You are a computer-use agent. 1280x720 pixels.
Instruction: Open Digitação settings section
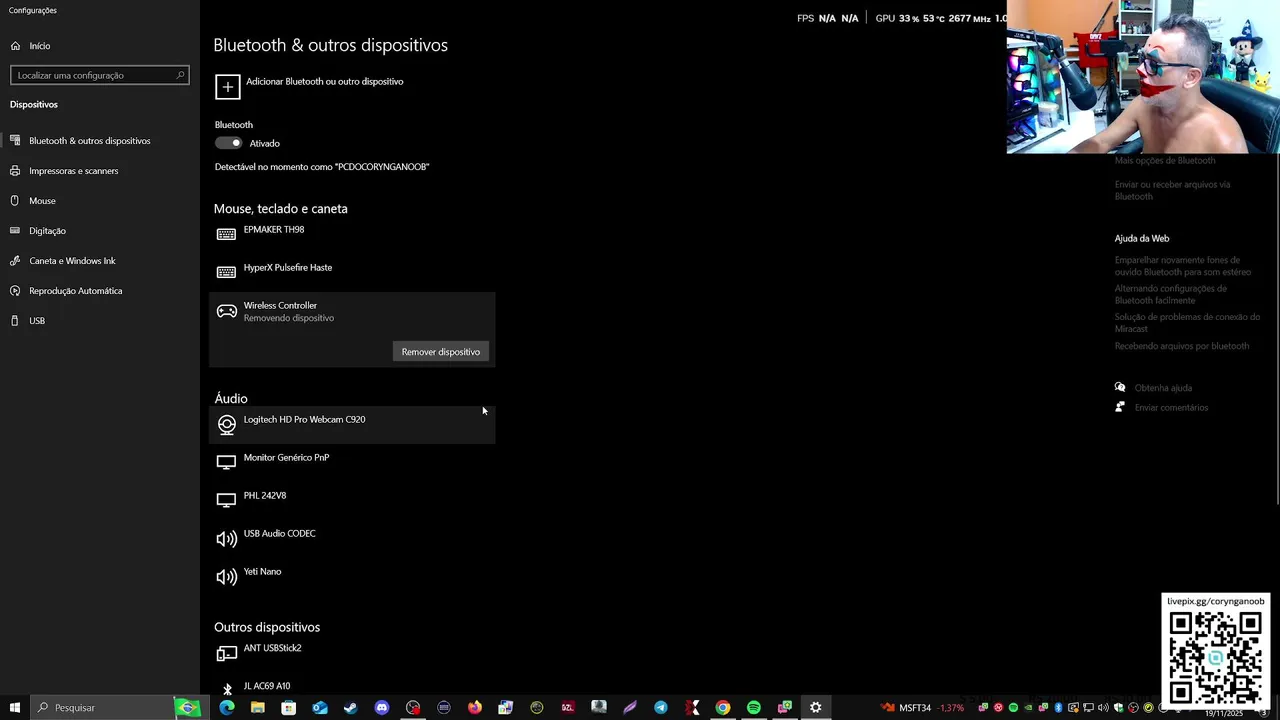(x=100, y=231)
